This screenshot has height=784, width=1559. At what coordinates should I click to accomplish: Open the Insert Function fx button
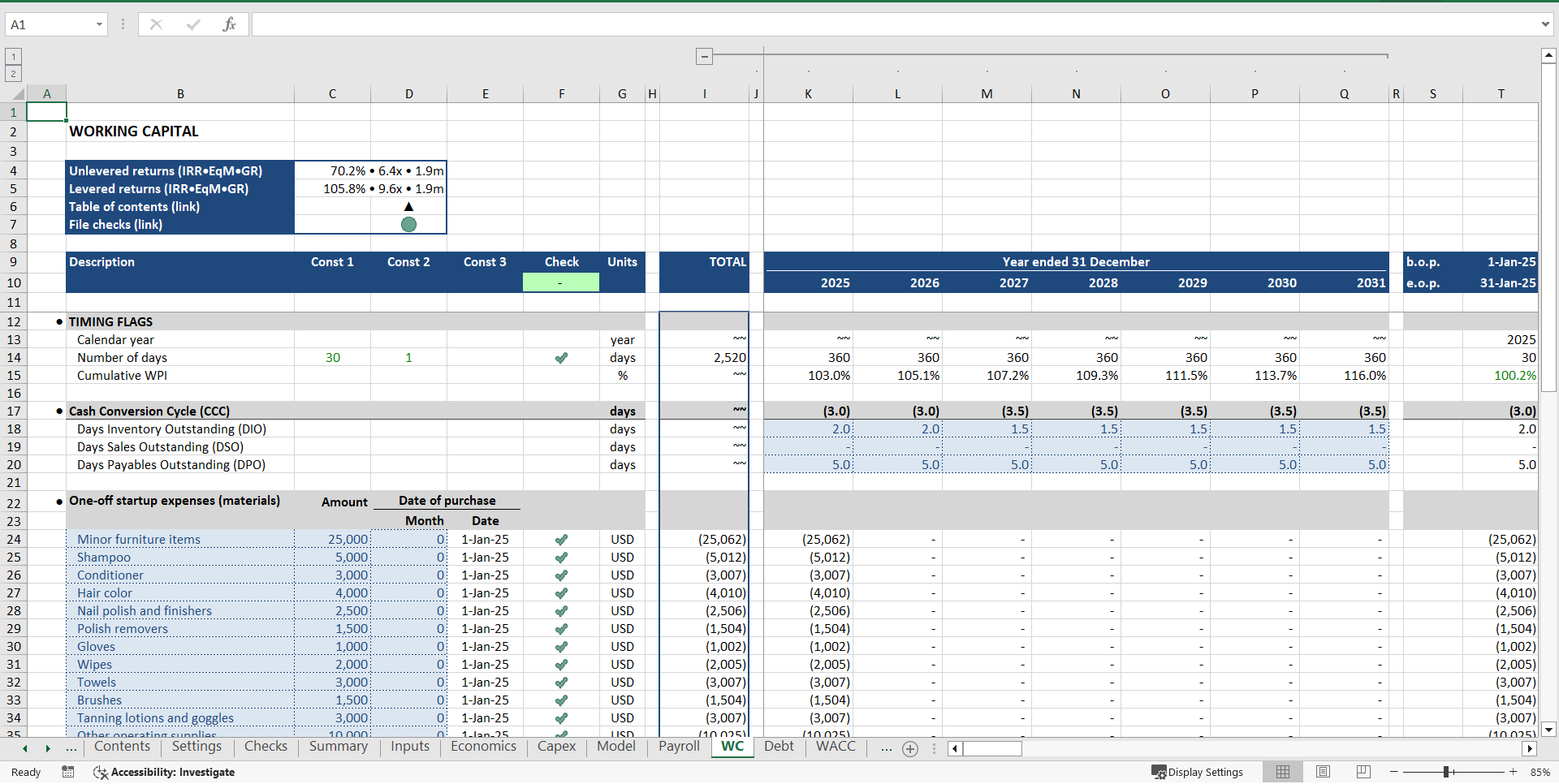tap(229, 24)
